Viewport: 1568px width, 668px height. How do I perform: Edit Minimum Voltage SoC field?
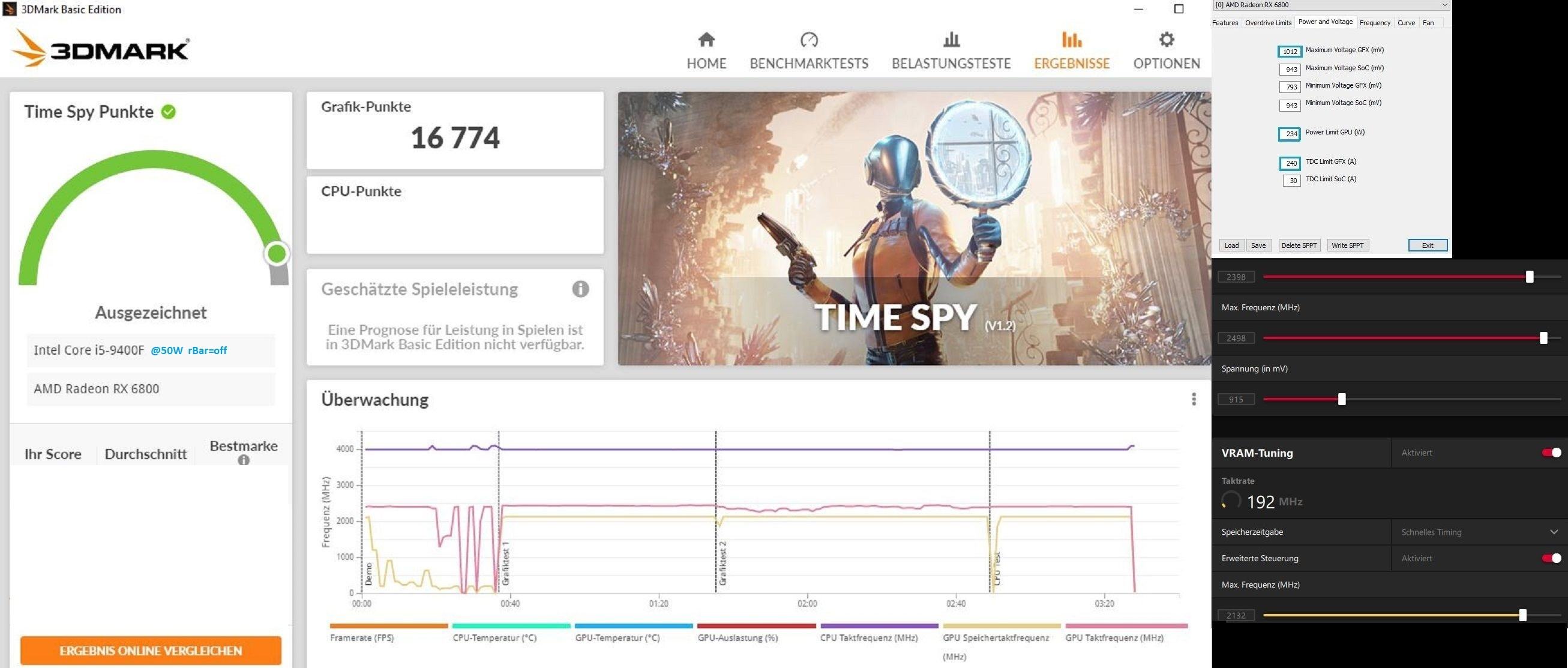(1291, 106)
